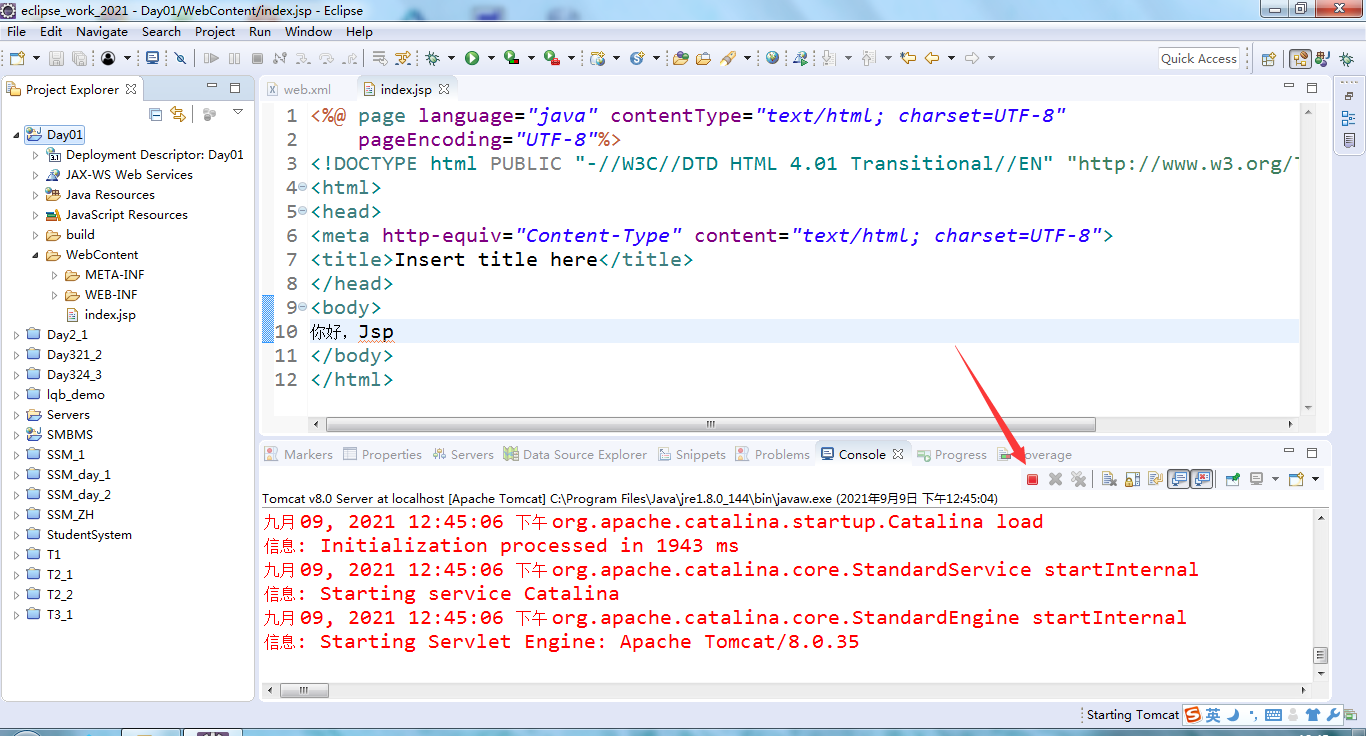Expand the META-INF folder

55,275
